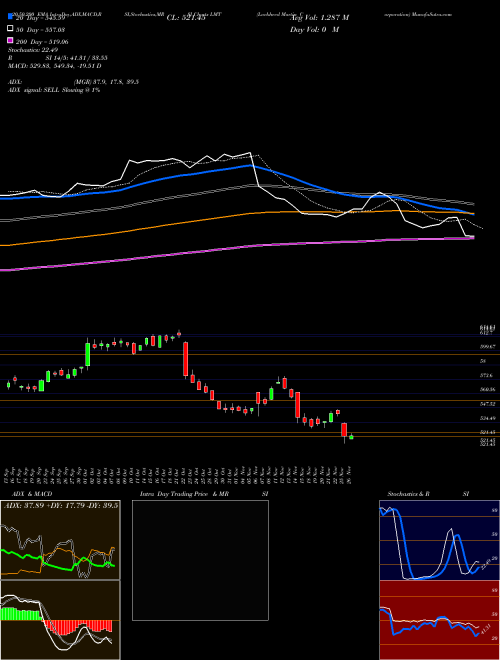Click the large red gap-down candle in October

[185, 359]
